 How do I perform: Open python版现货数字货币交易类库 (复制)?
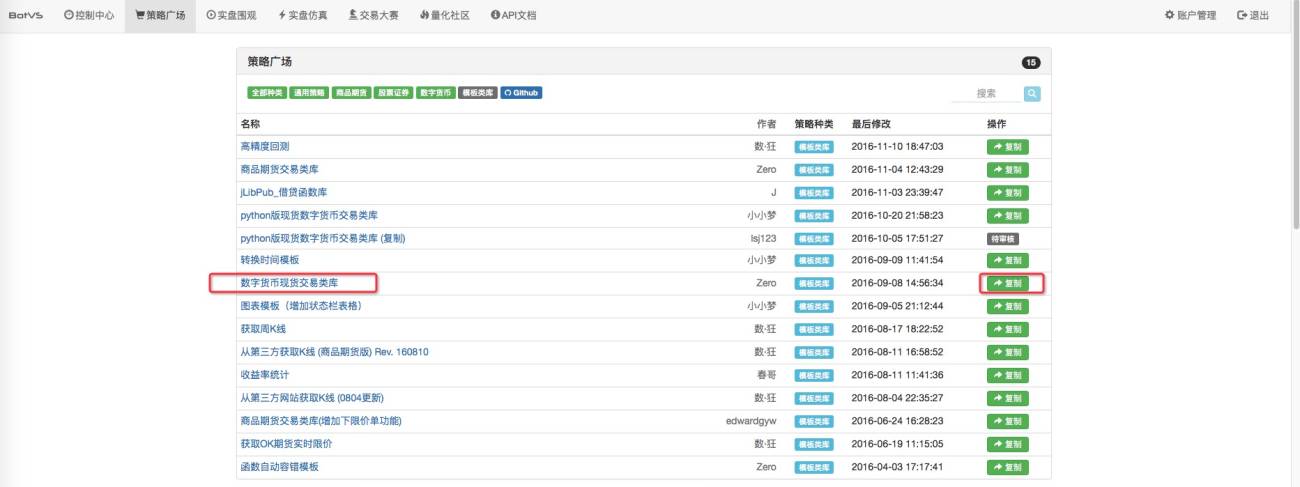click(322, 238)
